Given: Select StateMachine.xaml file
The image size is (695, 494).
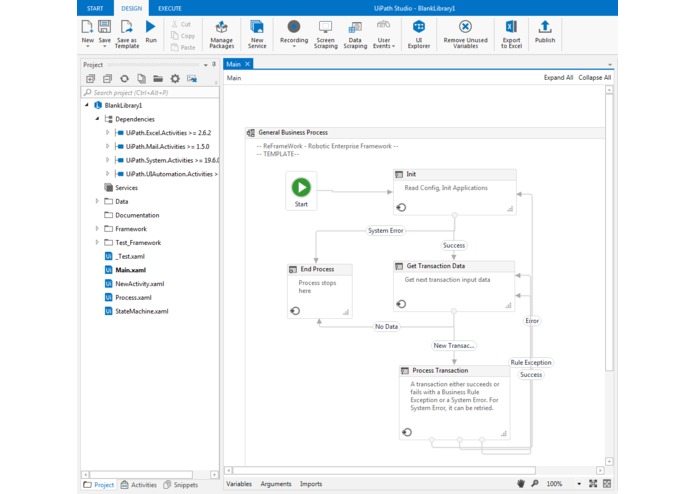Looking at the screenshot, I should pyautogui.click(x=142, y=311).
